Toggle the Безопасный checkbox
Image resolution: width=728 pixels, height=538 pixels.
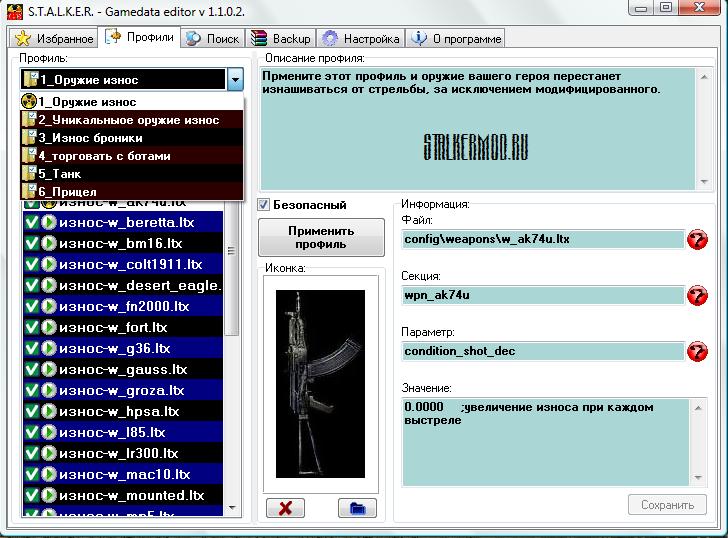264,204
